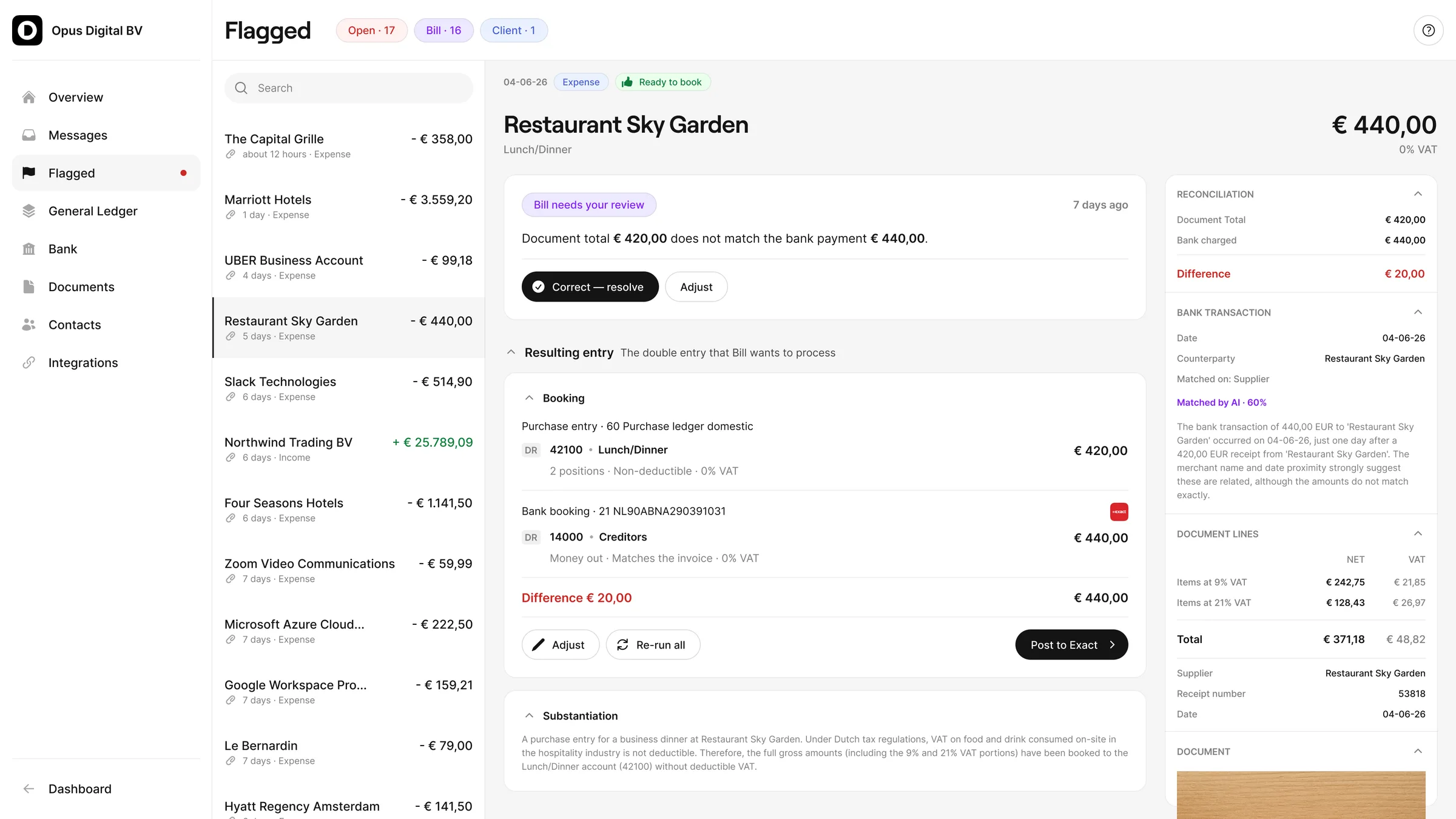Click the Bill needs your review badge
Viewport: 1456px width, 819px height.
588,205
